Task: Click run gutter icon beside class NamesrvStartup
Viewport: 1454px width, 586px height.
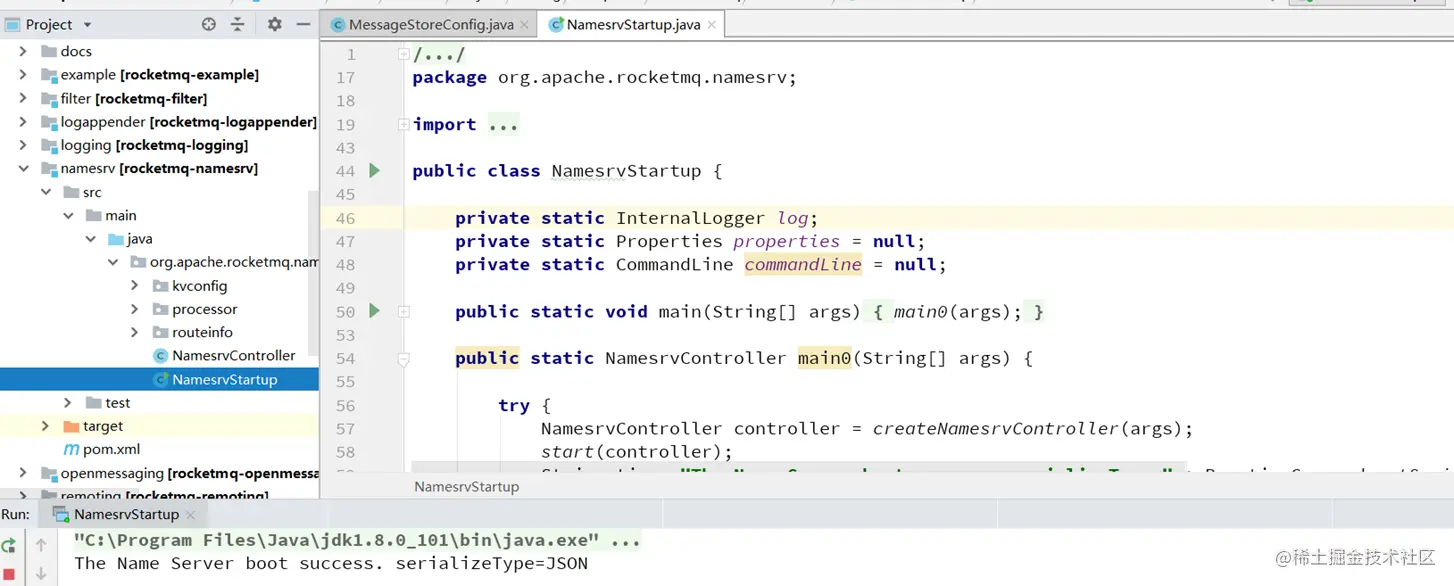Action: pyautogui.click(x=374, y=171)
